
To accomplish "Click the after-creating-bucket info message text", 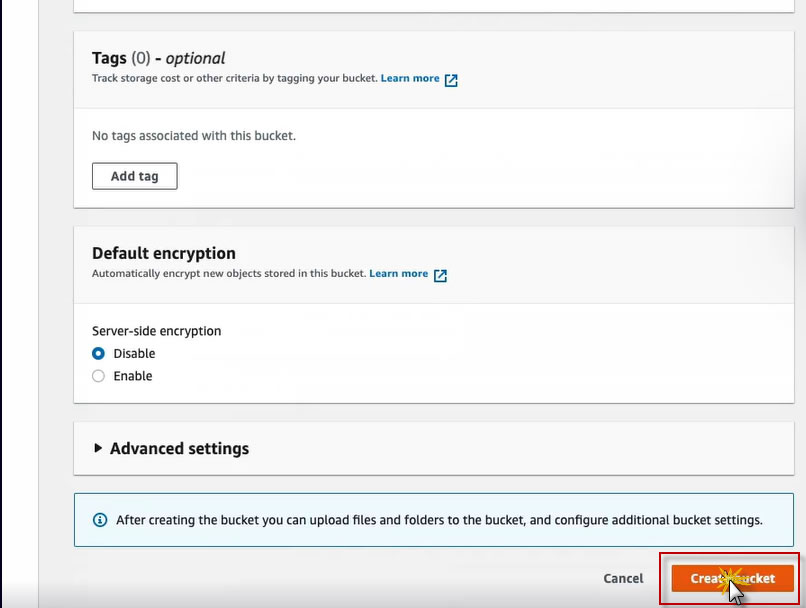I will [439, 520].
